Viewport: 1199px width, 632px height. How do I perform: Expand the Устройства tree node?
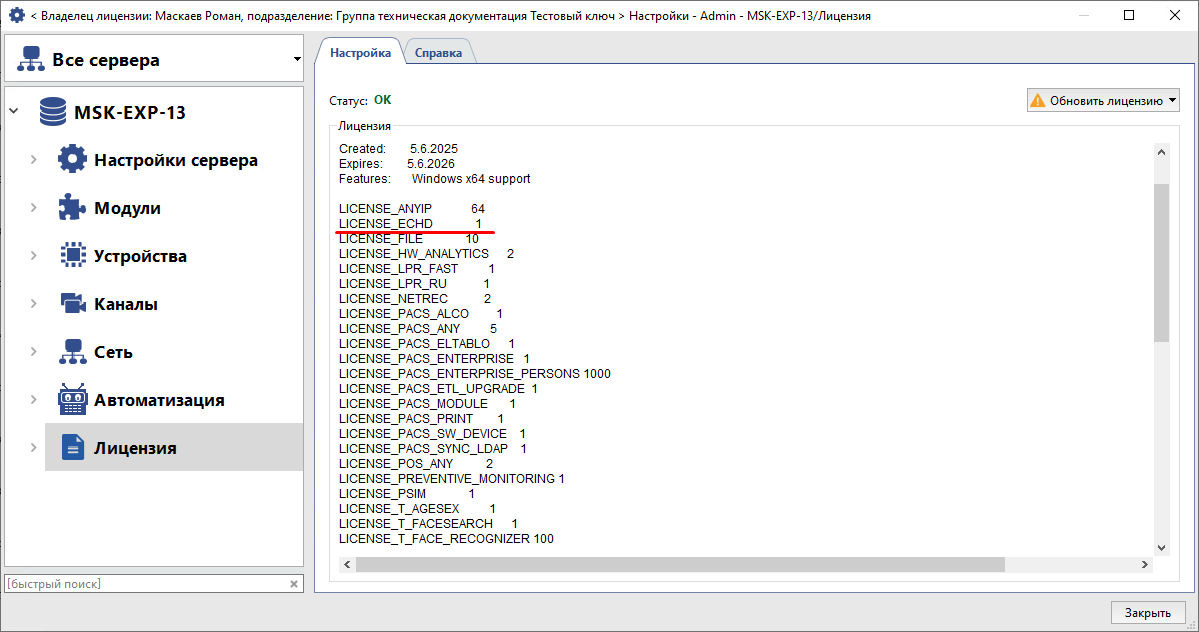point(34,255)
